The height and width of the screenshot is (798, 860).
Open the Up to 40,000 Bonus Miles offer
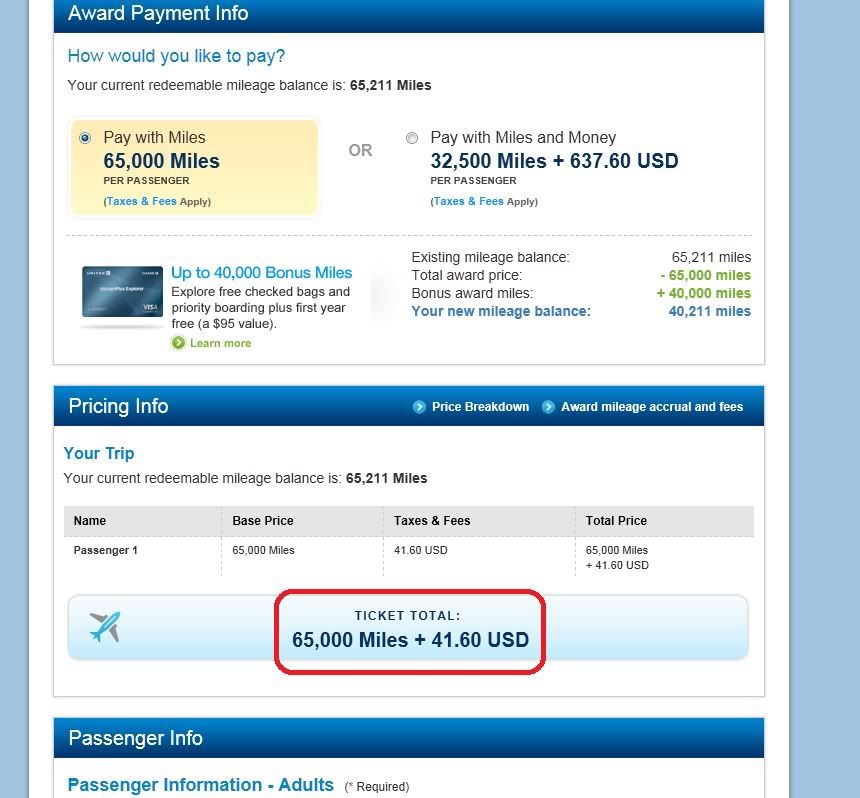(x=261, y=272)
